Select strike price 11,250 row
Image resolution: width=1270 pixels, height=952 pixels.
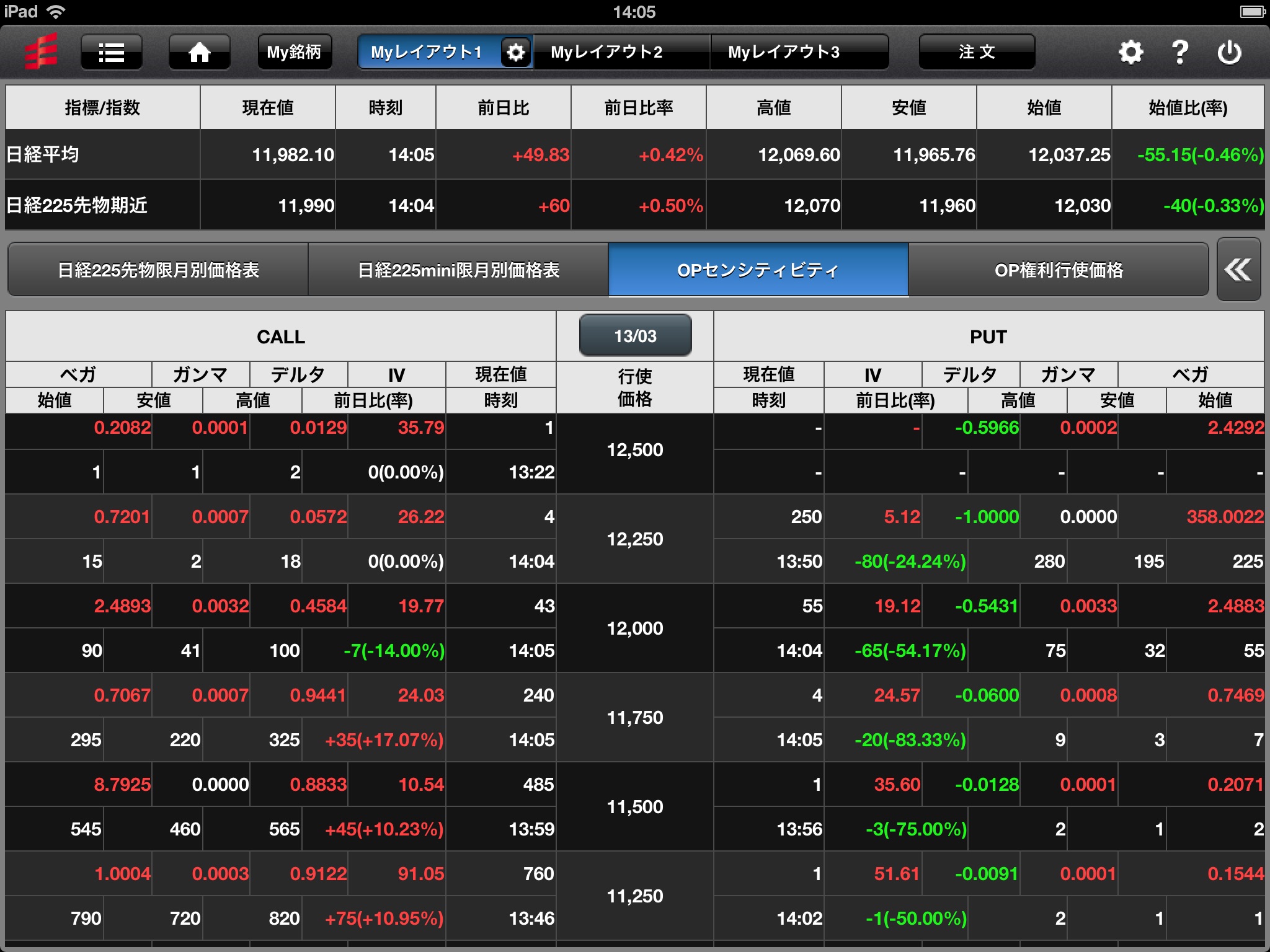click(x=635, y=896)
